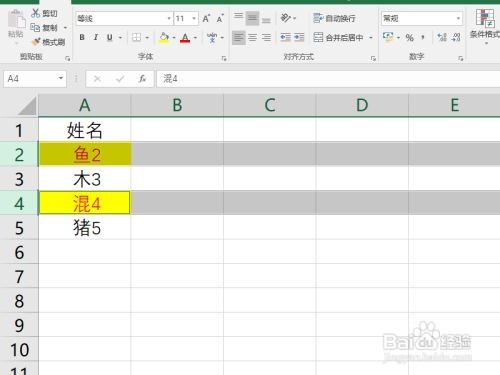Decrease indent
The height and width of the screenshot is (375, 500).
click(x=286, y=37)
